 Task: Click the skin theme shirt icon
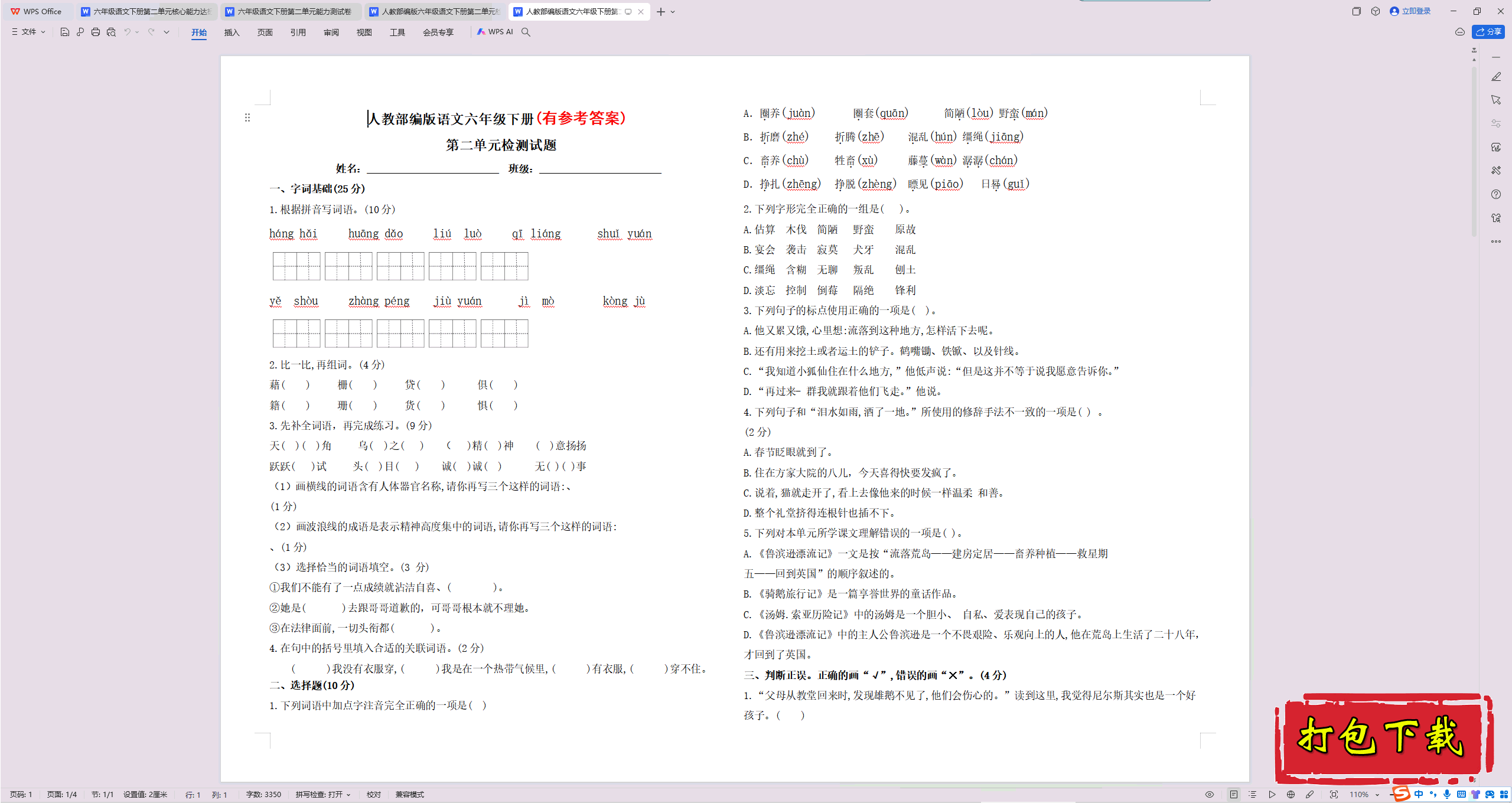tap(1496, 218)
